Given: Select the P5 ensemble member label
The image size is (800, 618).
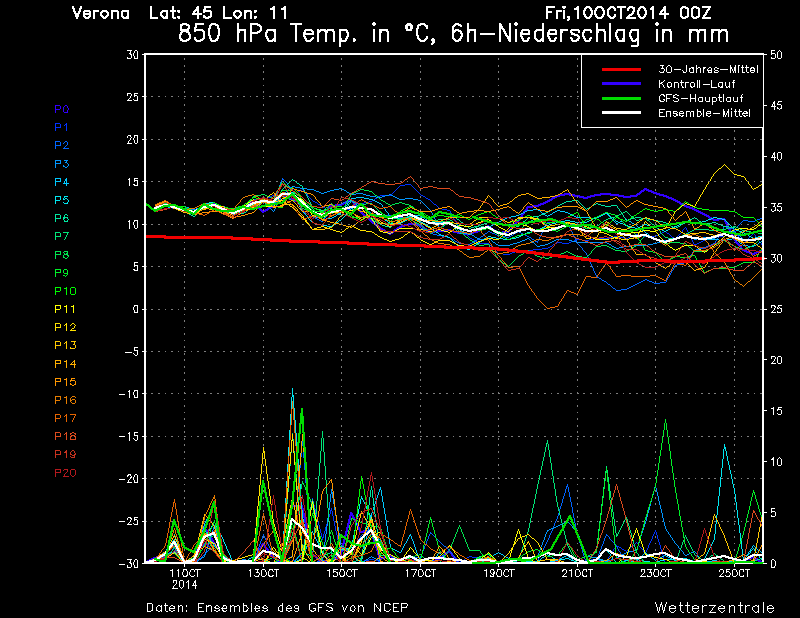Looking at the screenshot, I should click(x=62, y=200).
